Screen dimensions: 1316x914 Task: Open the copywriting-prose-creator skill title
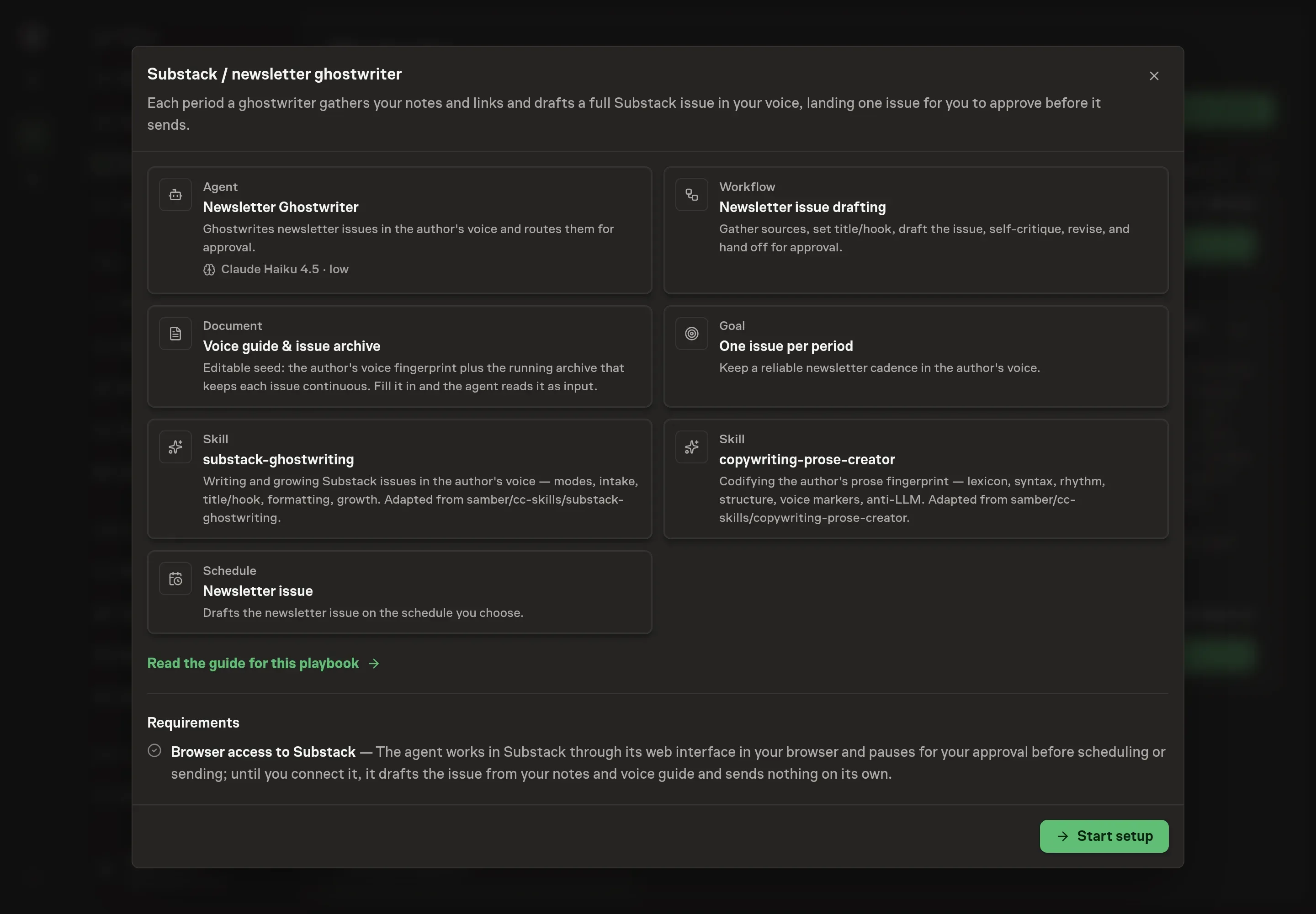point(807,460)
